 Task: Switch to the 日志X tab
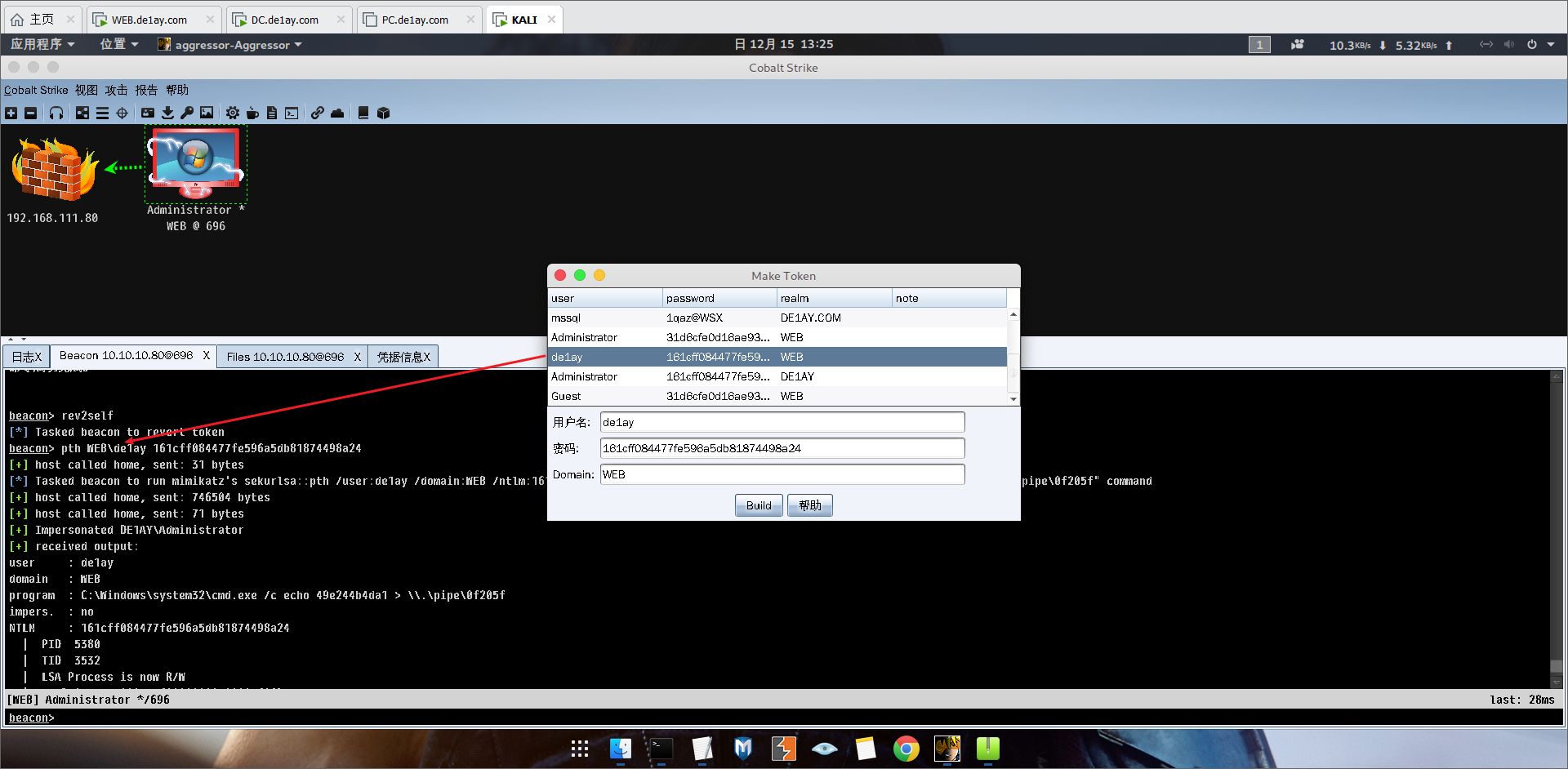[x=26, y=357]
